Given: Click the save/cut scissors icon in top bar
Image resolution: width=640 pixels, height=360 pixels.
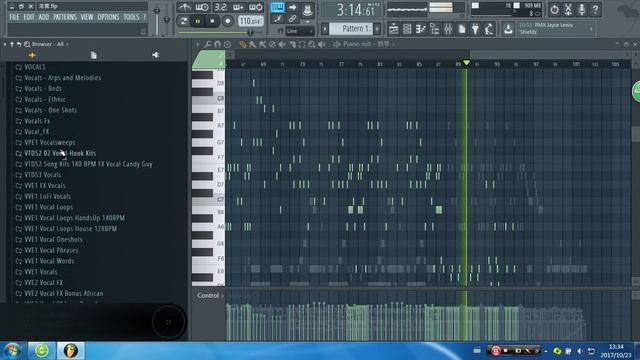Looking at the screenshot, I should [x=568, y=9].
